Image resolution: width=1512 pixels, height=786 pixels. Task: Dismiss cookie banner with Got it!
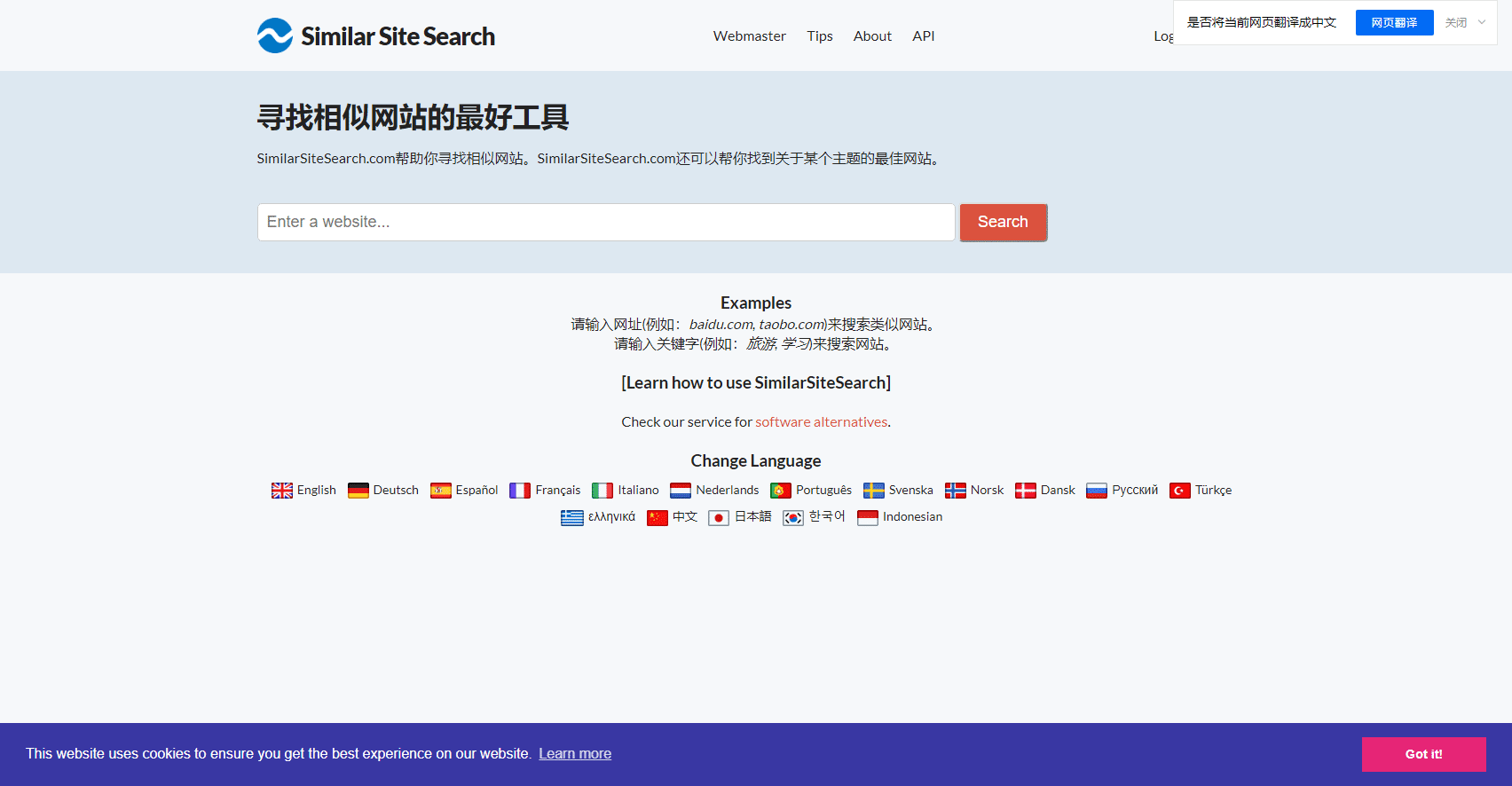(x=1423, y=754)
